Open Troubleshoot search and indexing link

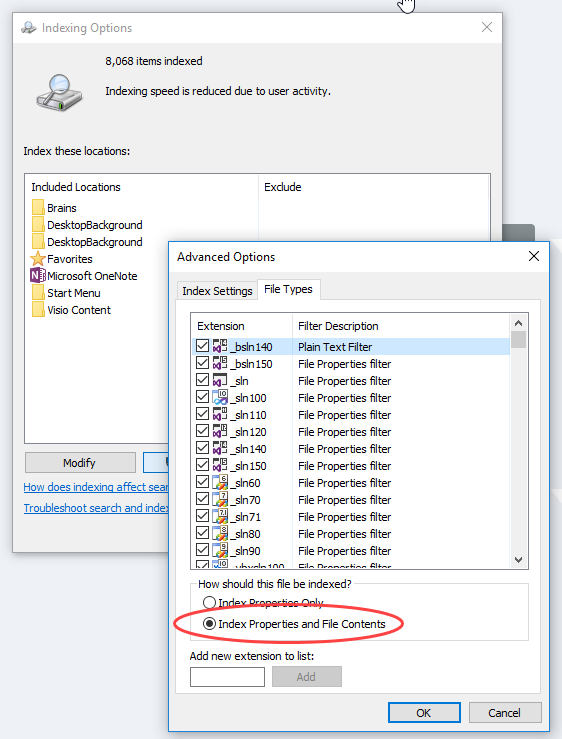[x=96, y=508]
